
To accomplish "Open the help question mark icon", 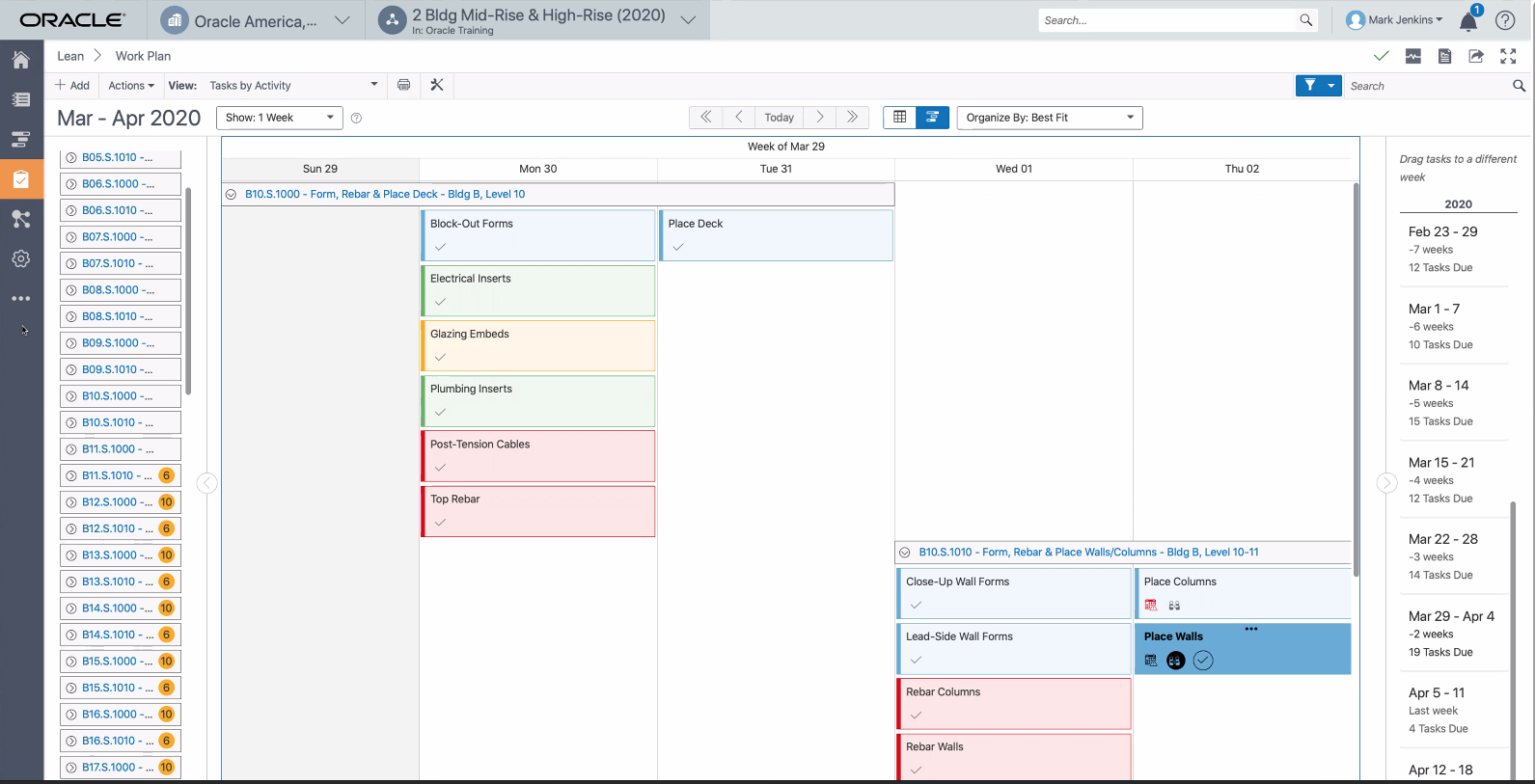I will pos(1504,20).
